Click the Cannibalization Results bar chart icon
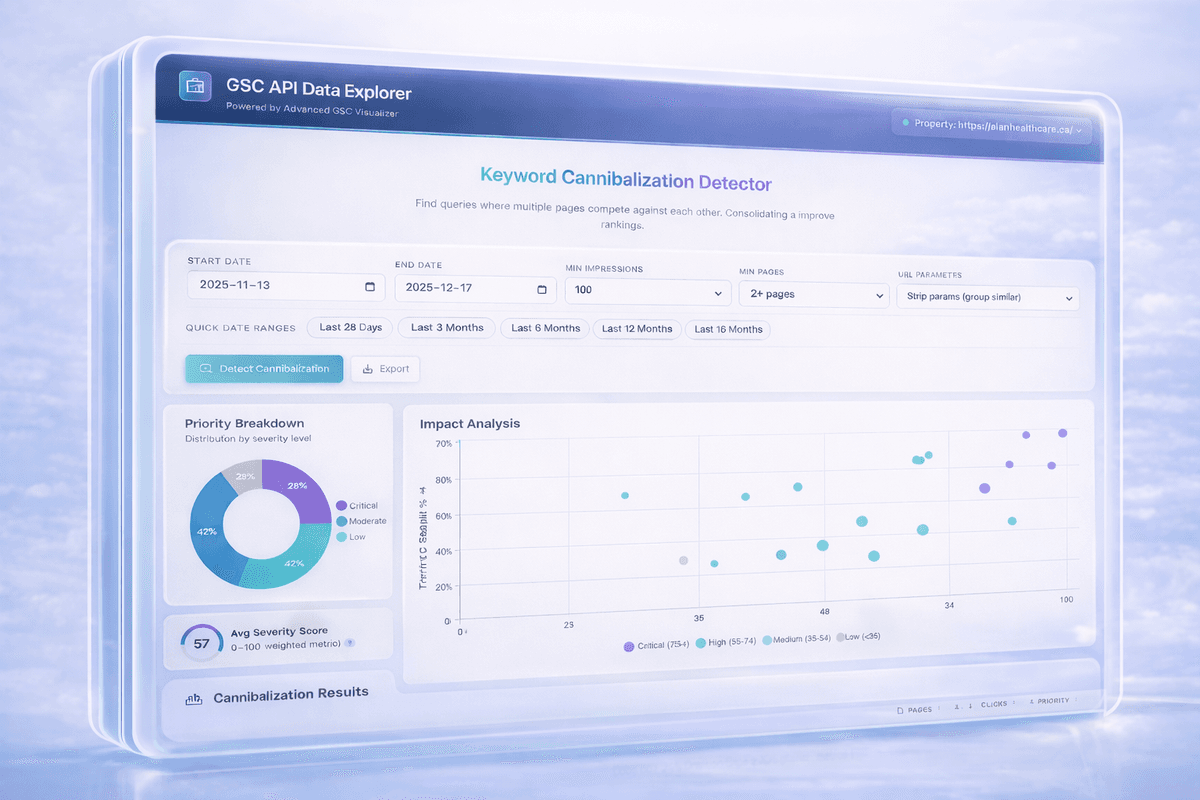Screen dimensions: 1200x800 pyautogui.click(x=194, y=698)
